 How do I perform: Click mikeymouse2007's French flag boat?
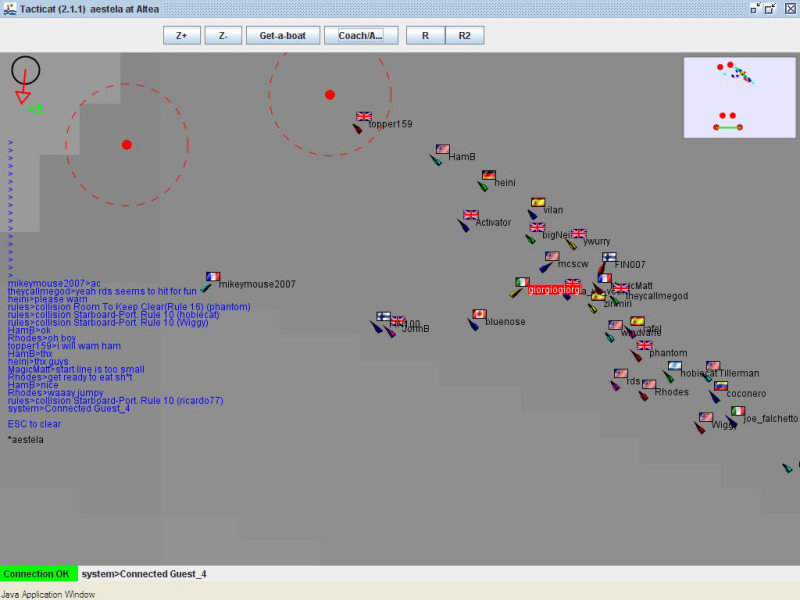pyautogui.click(x=212, y=278)
